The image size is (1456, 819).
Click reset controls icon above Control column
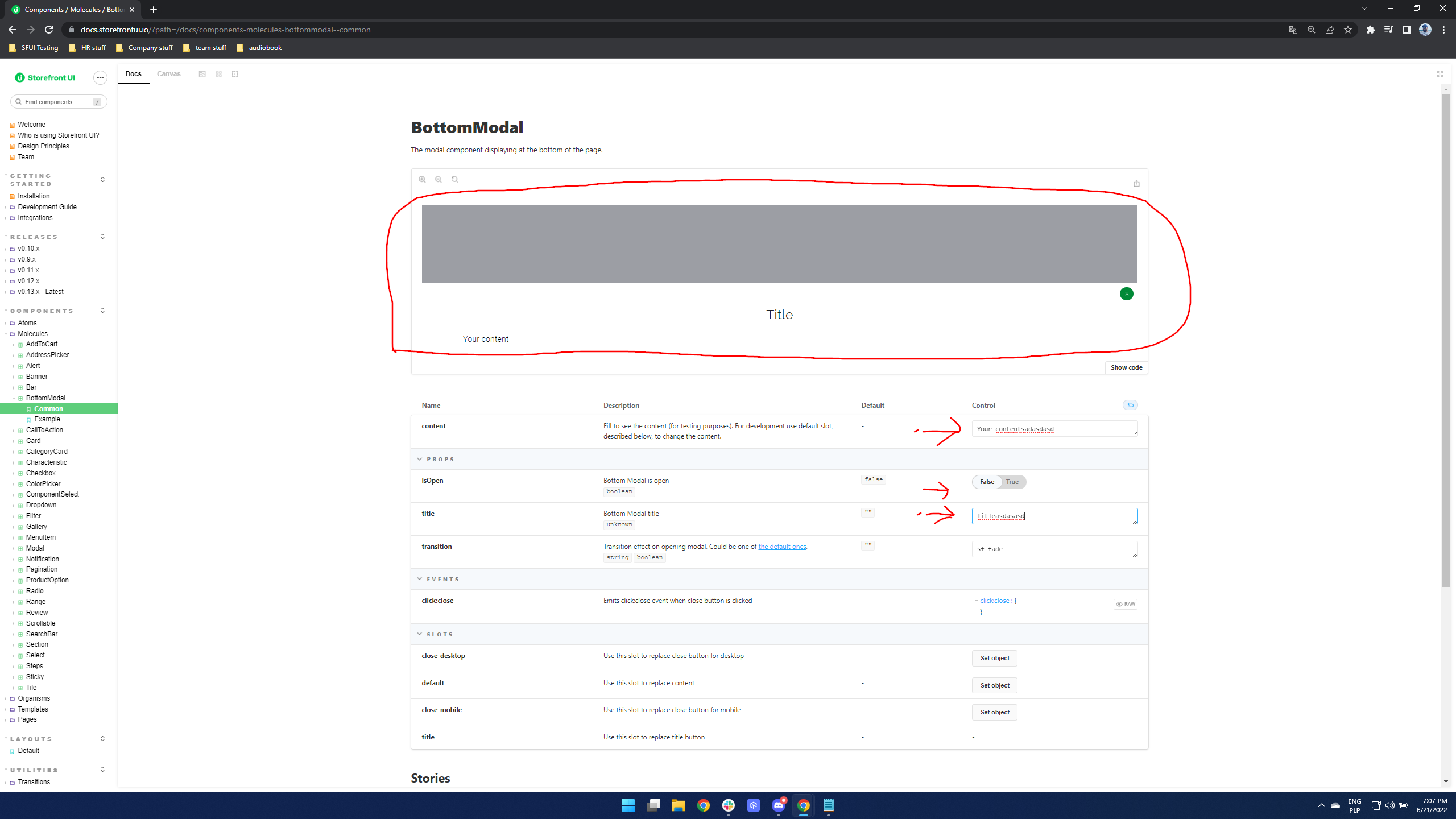click(x=1130, y=405)
